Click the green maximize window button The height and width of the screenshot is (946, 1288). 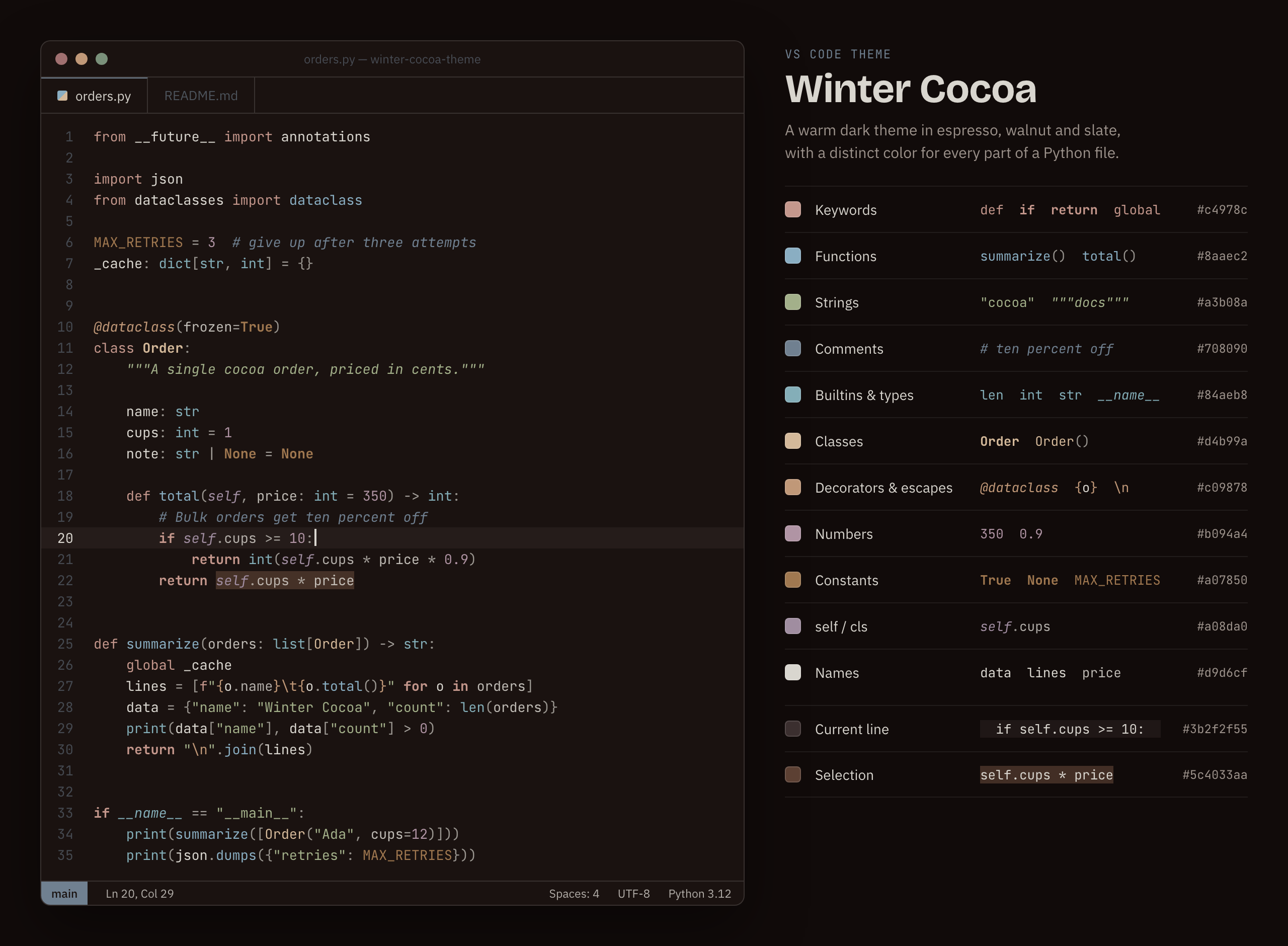point(101,59)
